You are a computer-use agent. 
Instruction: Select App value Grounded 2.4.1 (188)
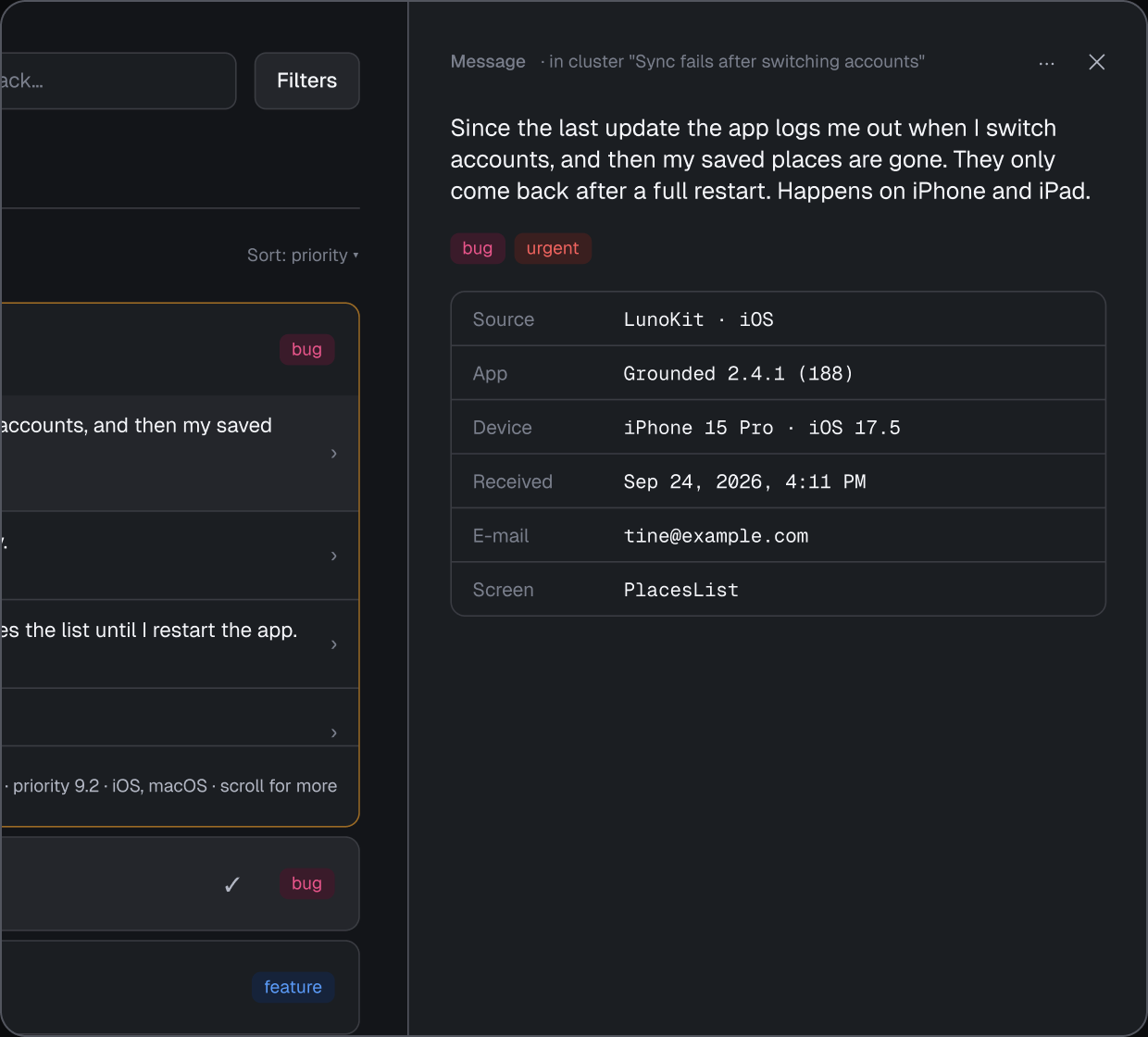[x=738, y=373]
